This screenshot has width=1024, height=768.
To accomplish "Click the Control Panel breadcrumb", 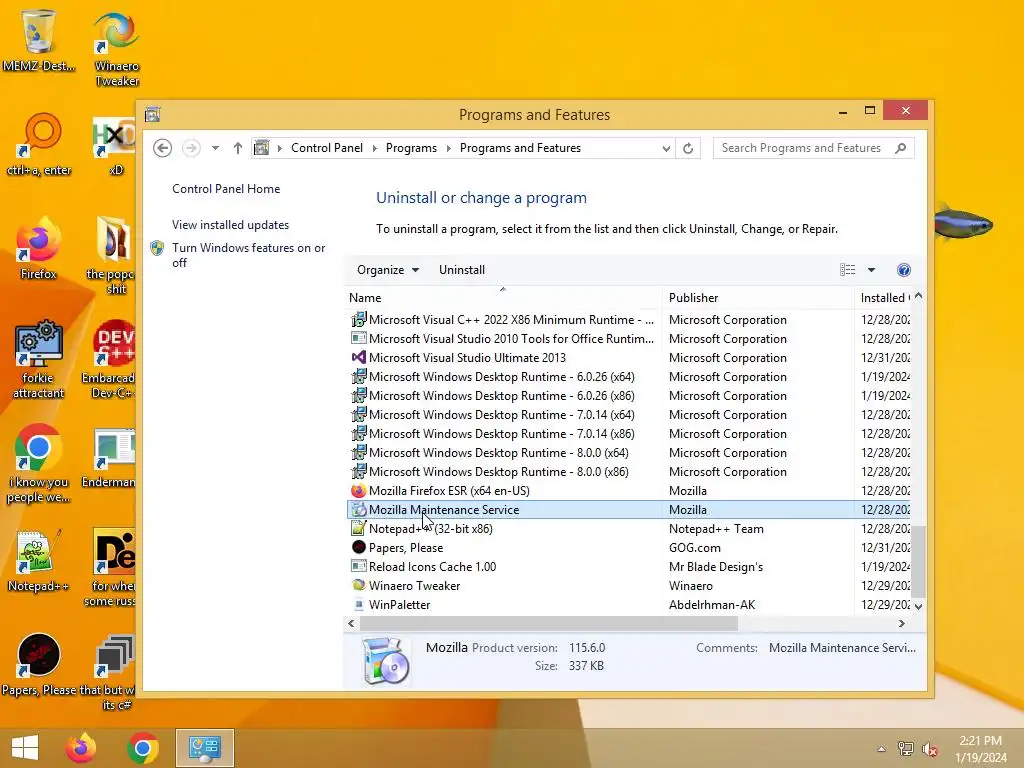I will click(327, 148).
